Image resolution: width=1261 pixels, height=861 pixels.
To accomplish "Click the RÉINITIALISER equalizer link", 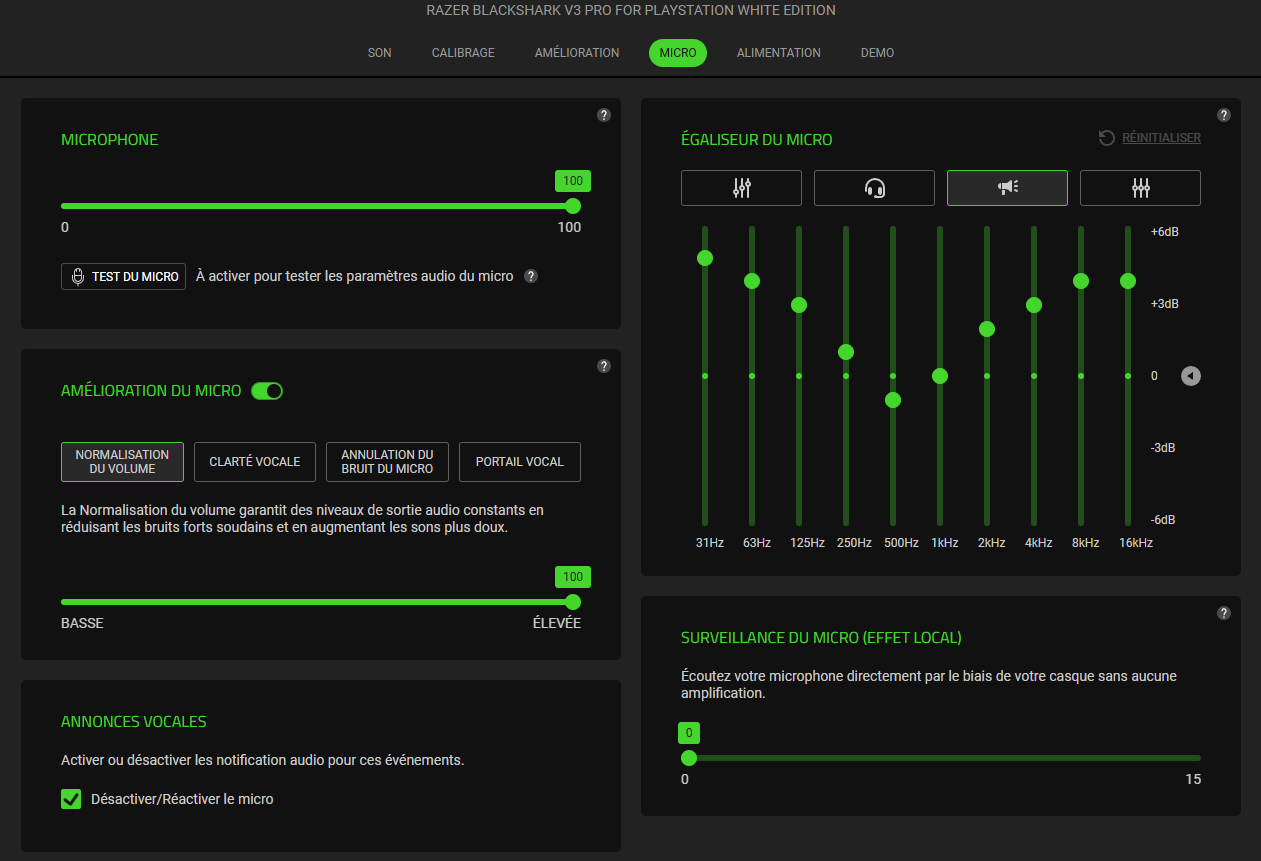I will 1150,138.
